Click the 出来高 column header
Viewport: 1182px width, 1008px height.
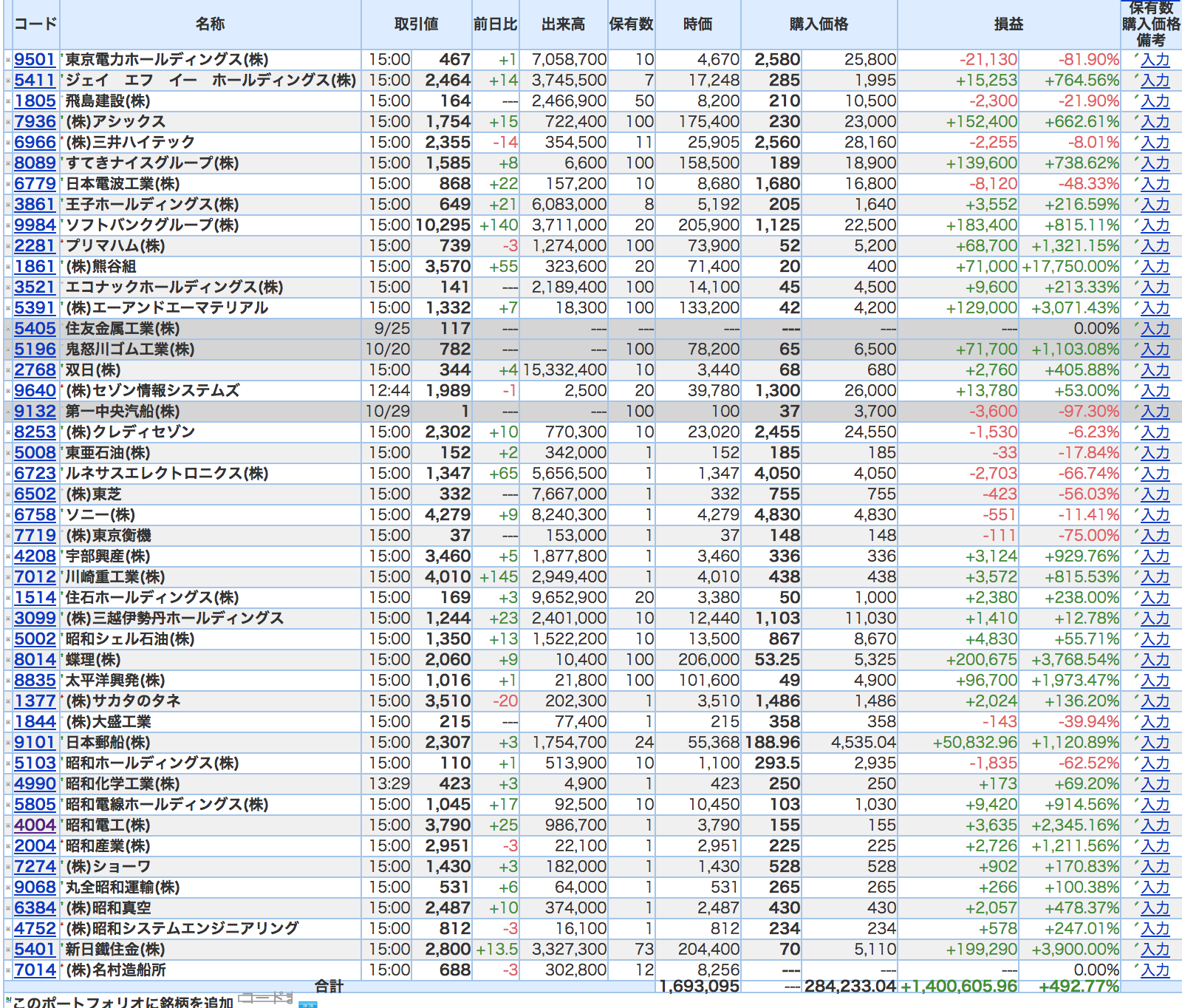(564, 24)
